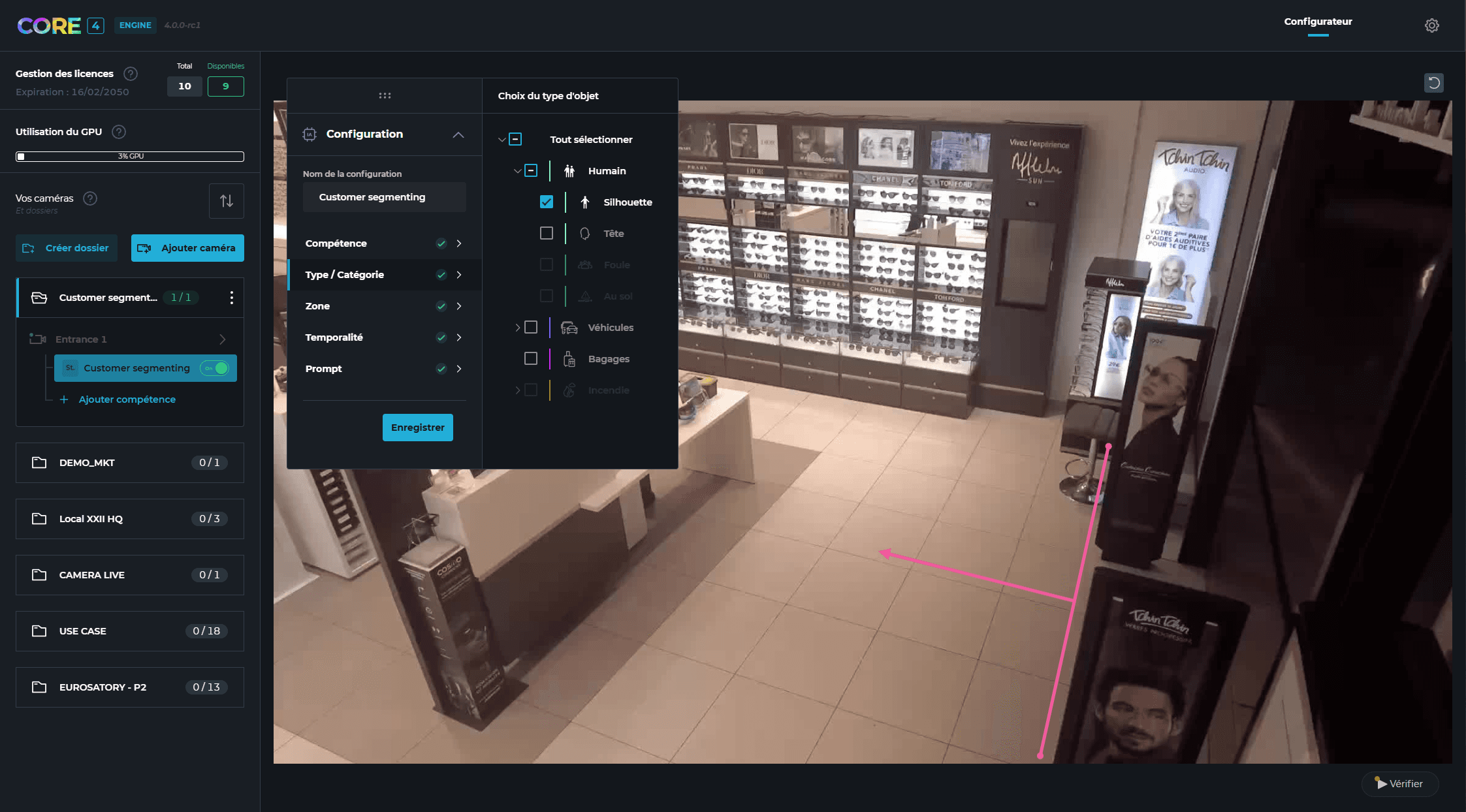Open the Zone configuration section
1466x812 pixels.
384,306
